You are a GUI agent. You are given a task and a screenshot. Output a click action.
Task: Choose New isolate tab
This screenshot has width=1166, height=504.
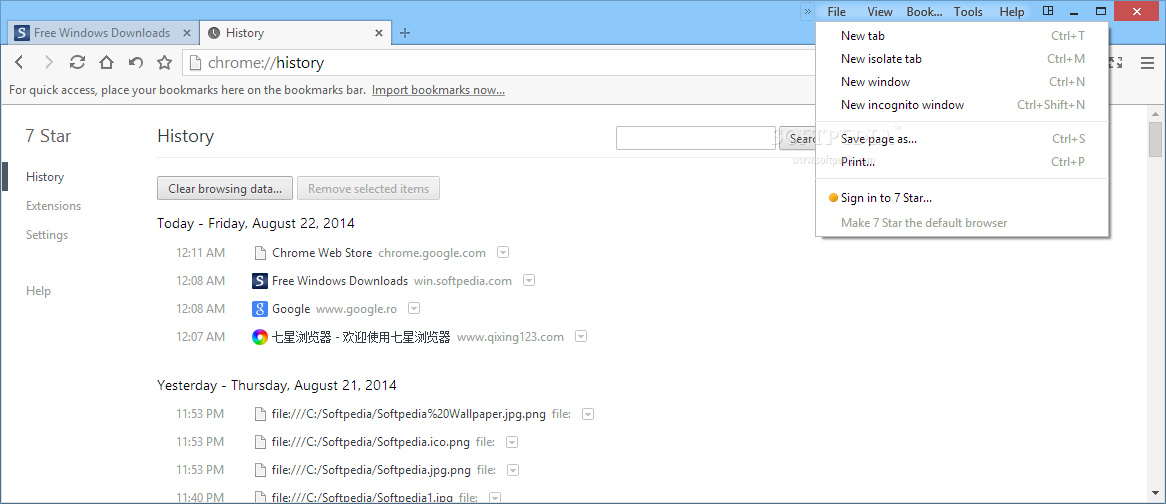pyautogui.click(x=962, y=59)
